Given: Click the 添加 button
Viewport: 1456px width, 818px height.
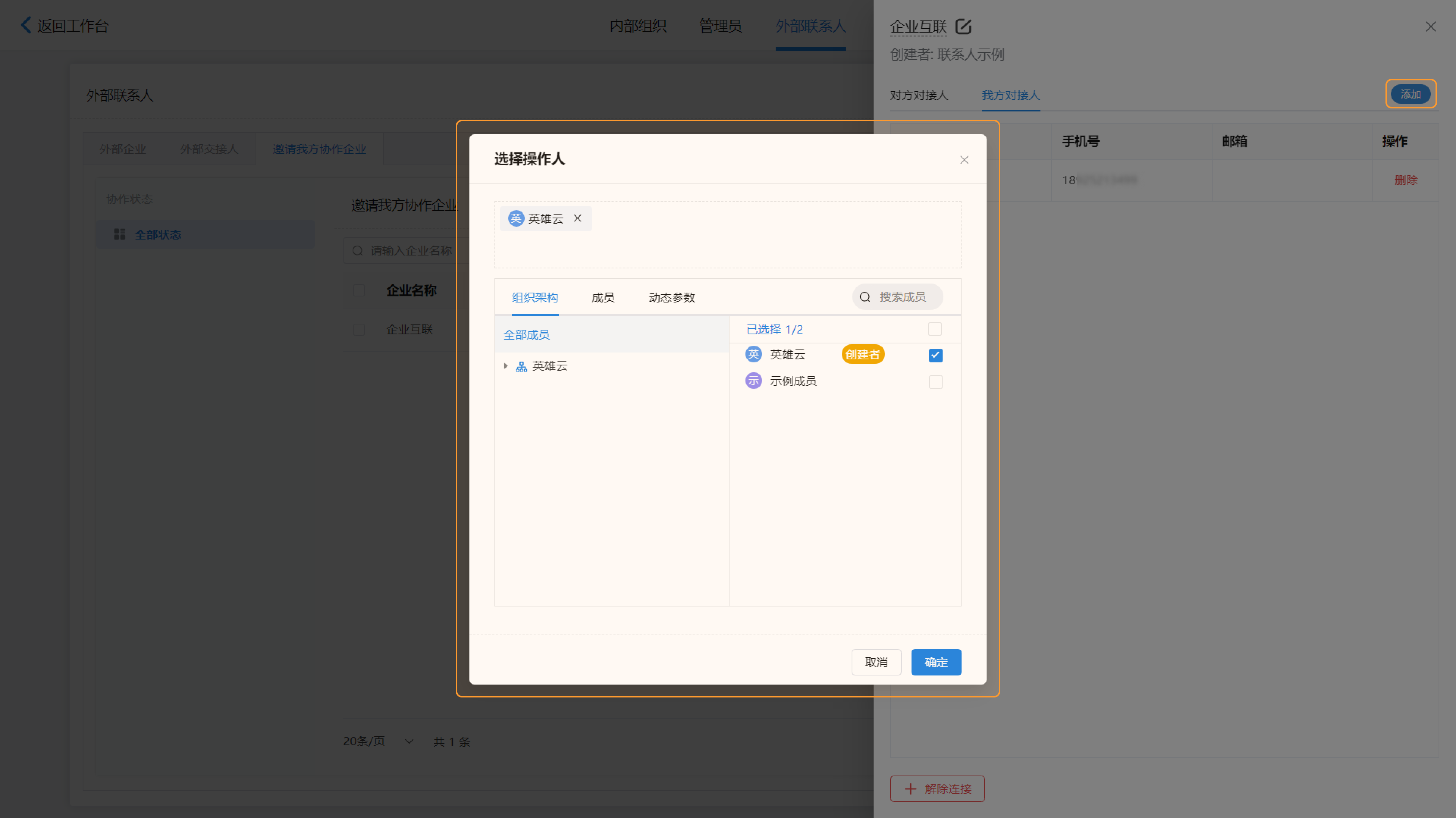Looking at the screenshot, I should point(1411,94).
